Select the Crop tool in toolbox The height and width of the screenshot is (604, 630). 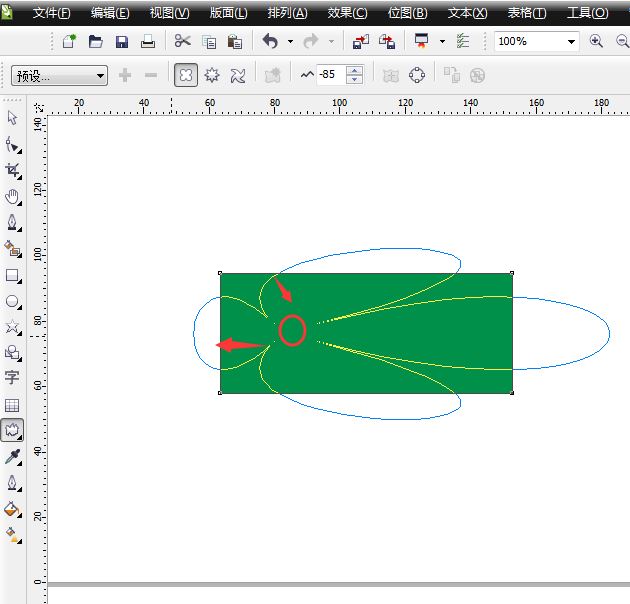coord(12,170)
